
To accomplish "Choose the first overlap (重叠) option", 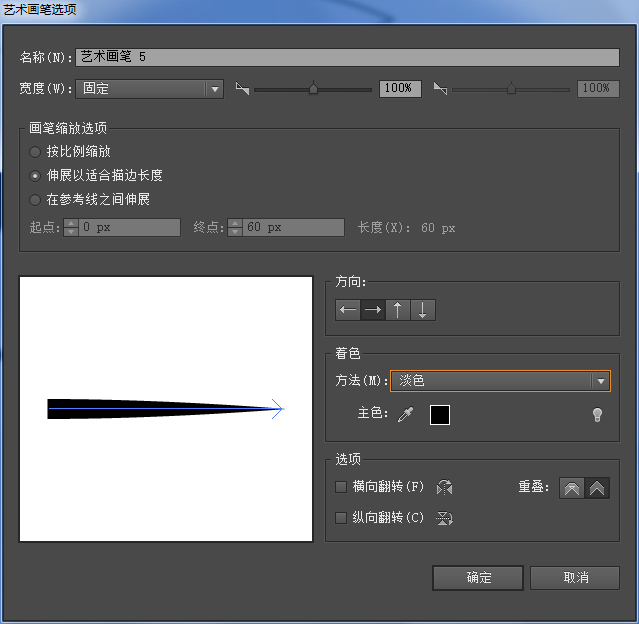I will pos(572,488).
